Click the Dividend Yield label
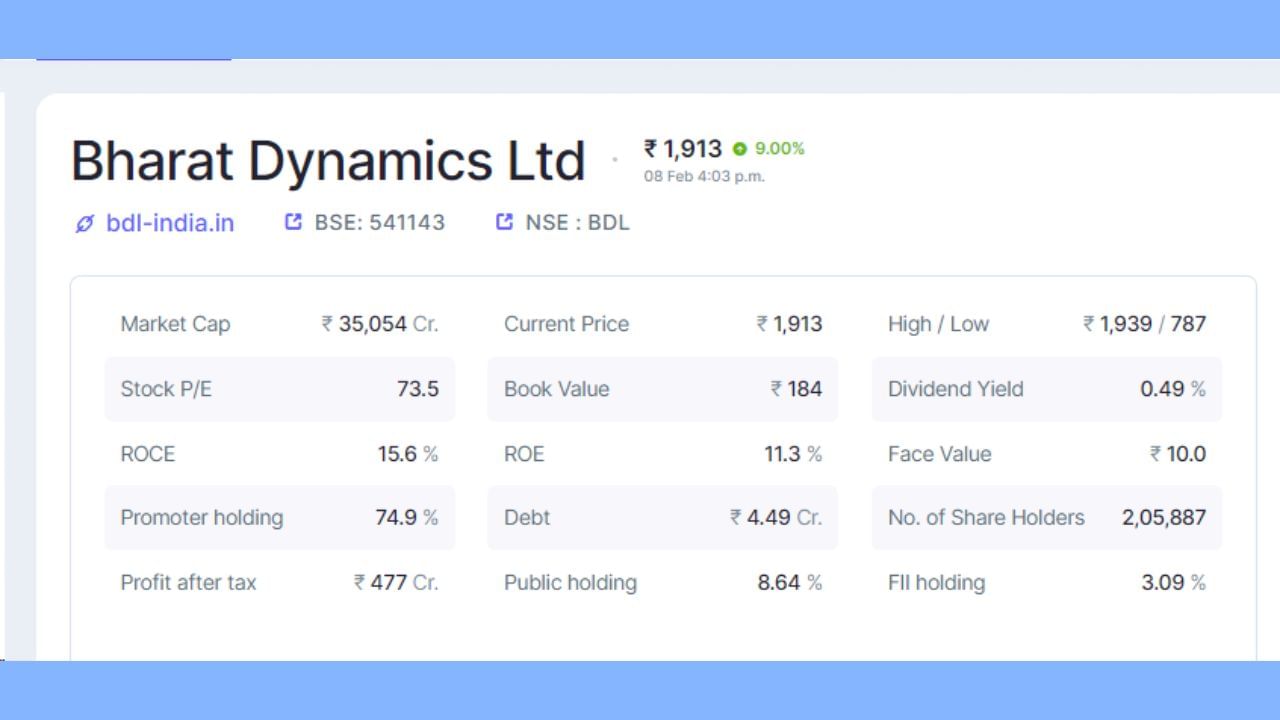Image resolution: width=1280 pixels, height=720 pixels. click(955, 389)
